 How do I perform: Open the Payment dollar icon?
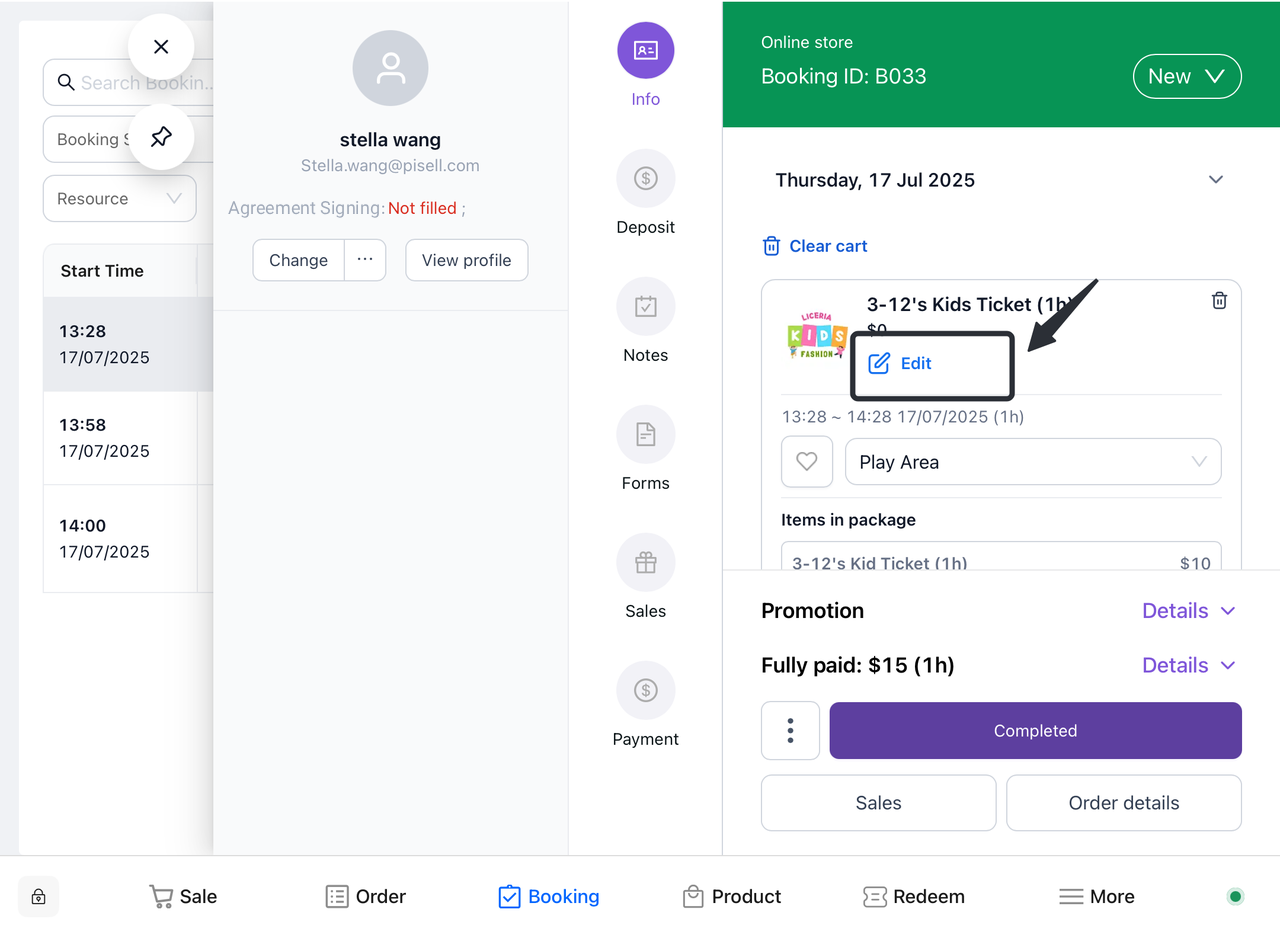(x=645, y=691)
